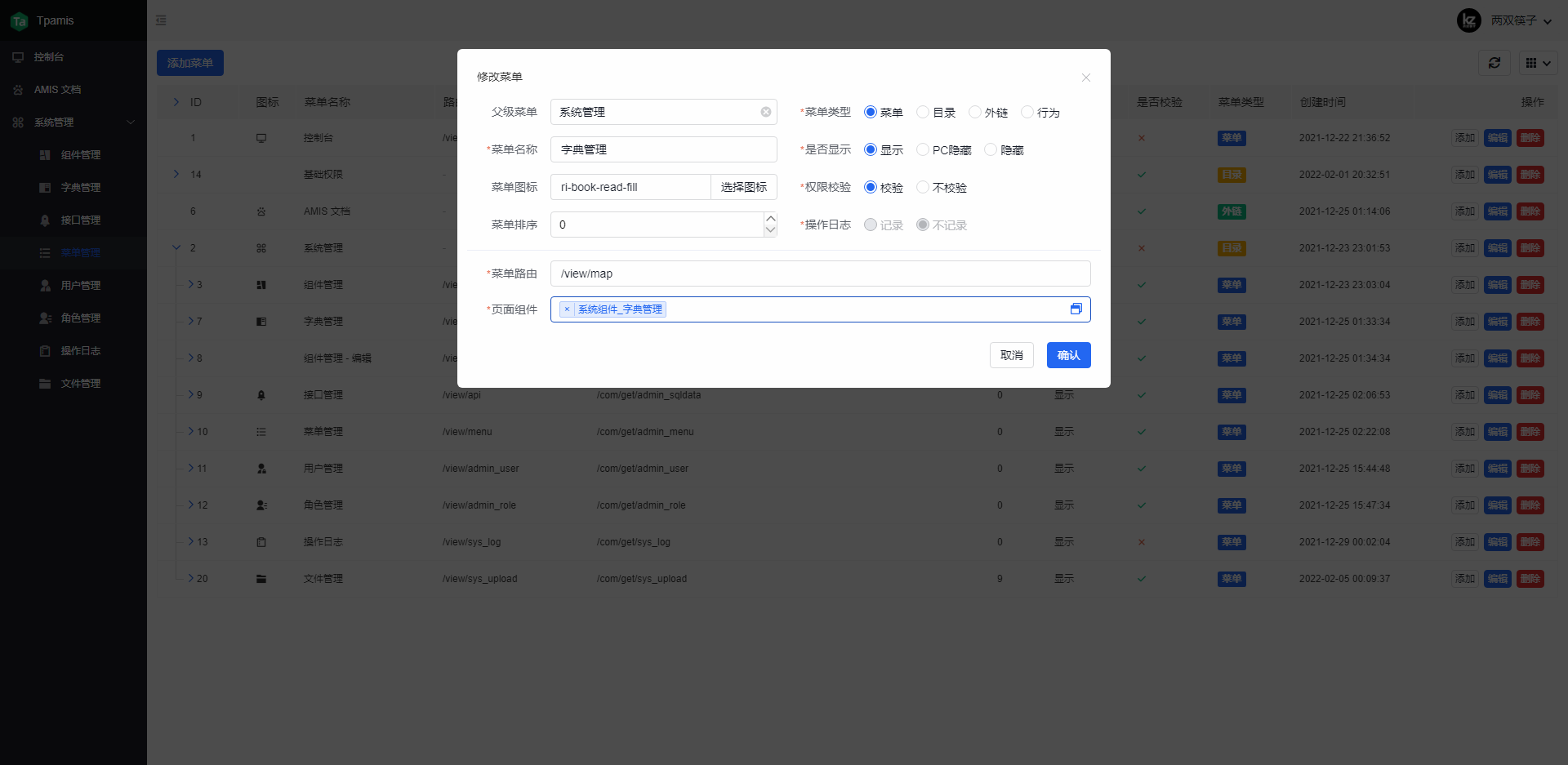
Task: Click the 菜单路由 input field
Action: tap(821, 274)
